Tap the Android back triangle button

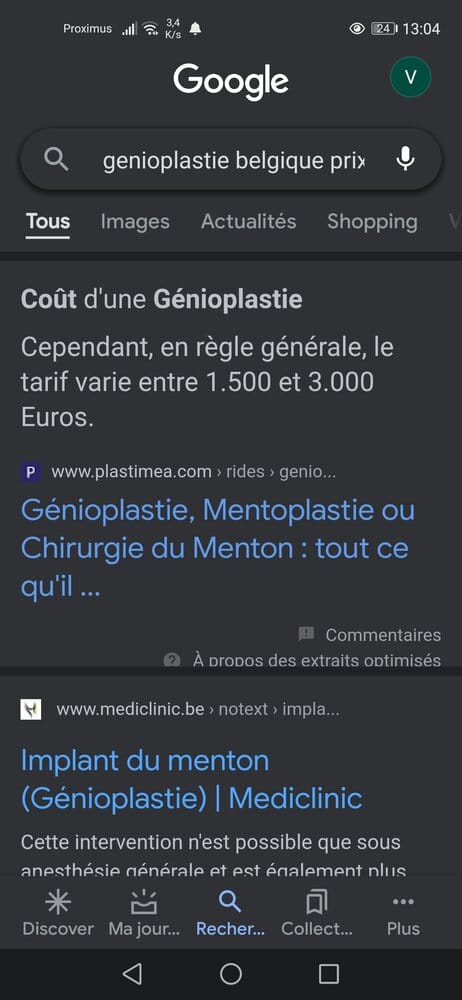click(x=131, y=974)
